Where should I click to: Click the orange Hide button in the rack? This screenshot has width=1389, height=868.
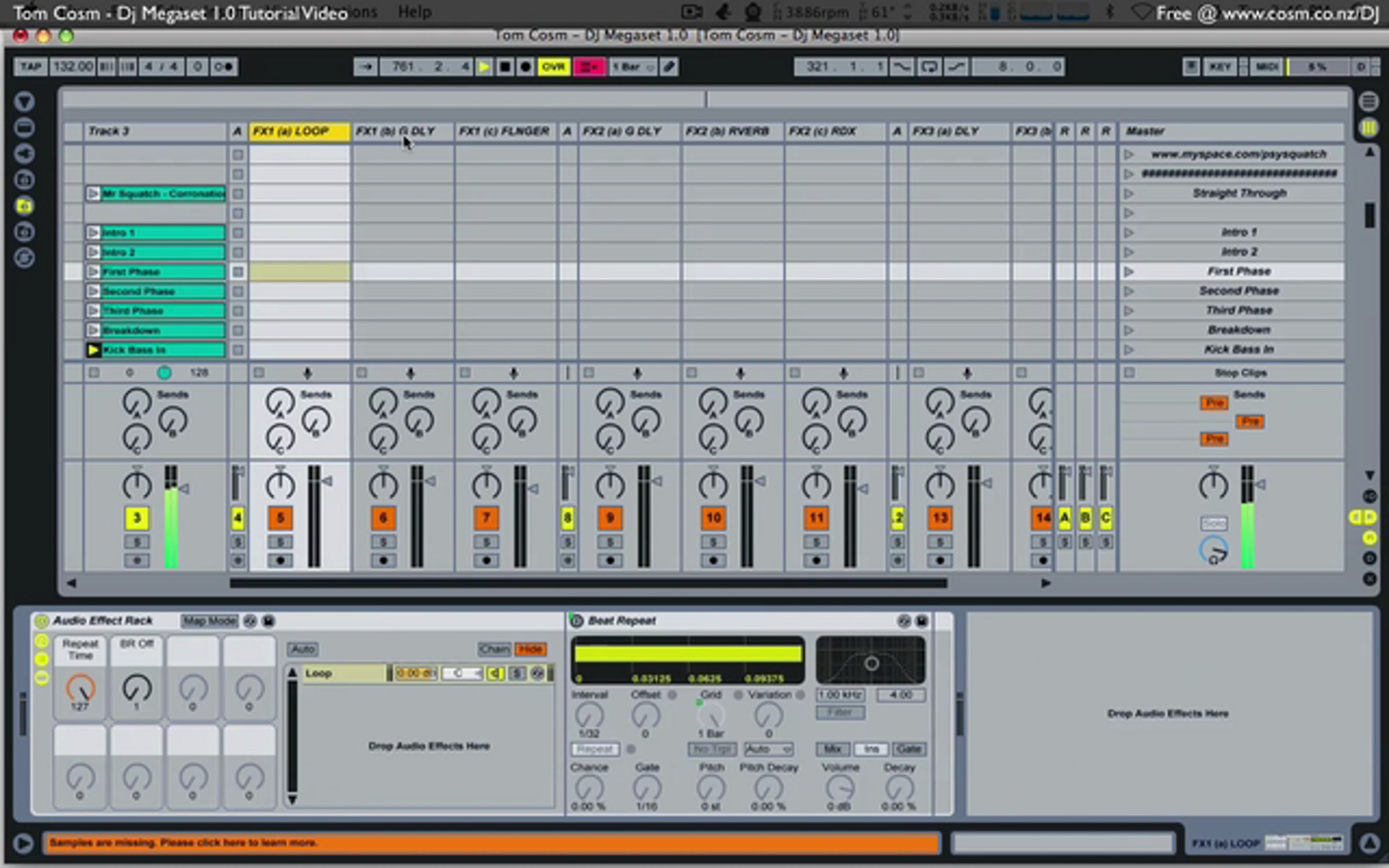pyautogui.click(x=531, y=649)
